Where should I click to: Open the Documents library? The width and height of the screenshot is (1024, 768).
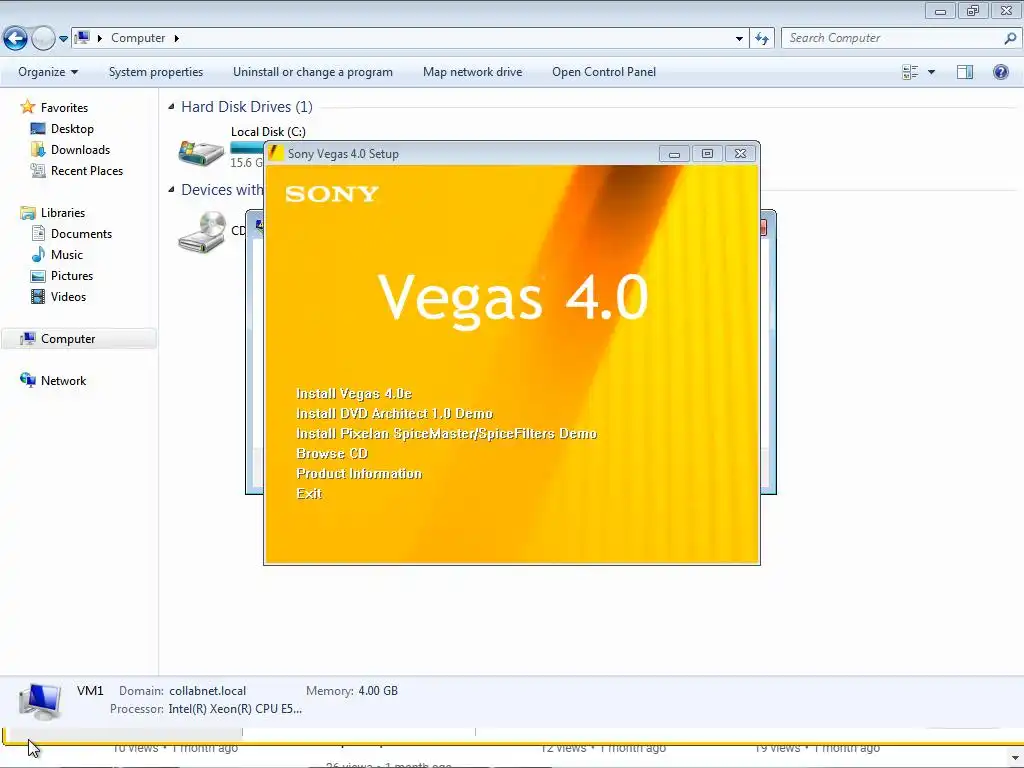click(81, 234)
